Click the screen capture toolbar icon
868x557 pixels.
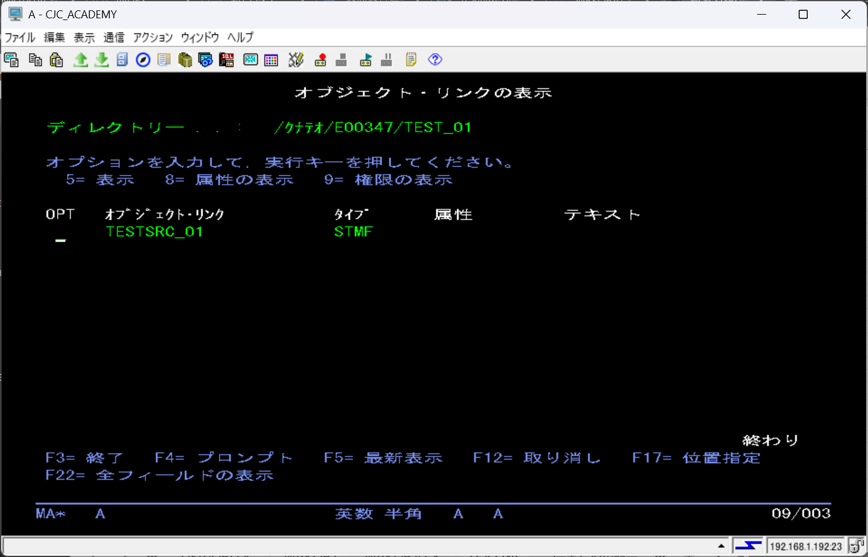[x=12, y=60]
